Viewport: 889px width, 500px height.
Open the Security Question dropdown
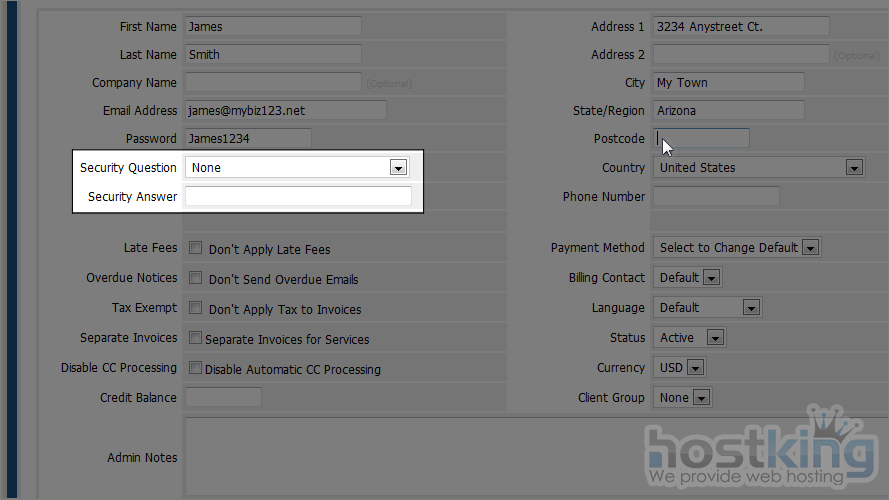(x=297, y=168)
